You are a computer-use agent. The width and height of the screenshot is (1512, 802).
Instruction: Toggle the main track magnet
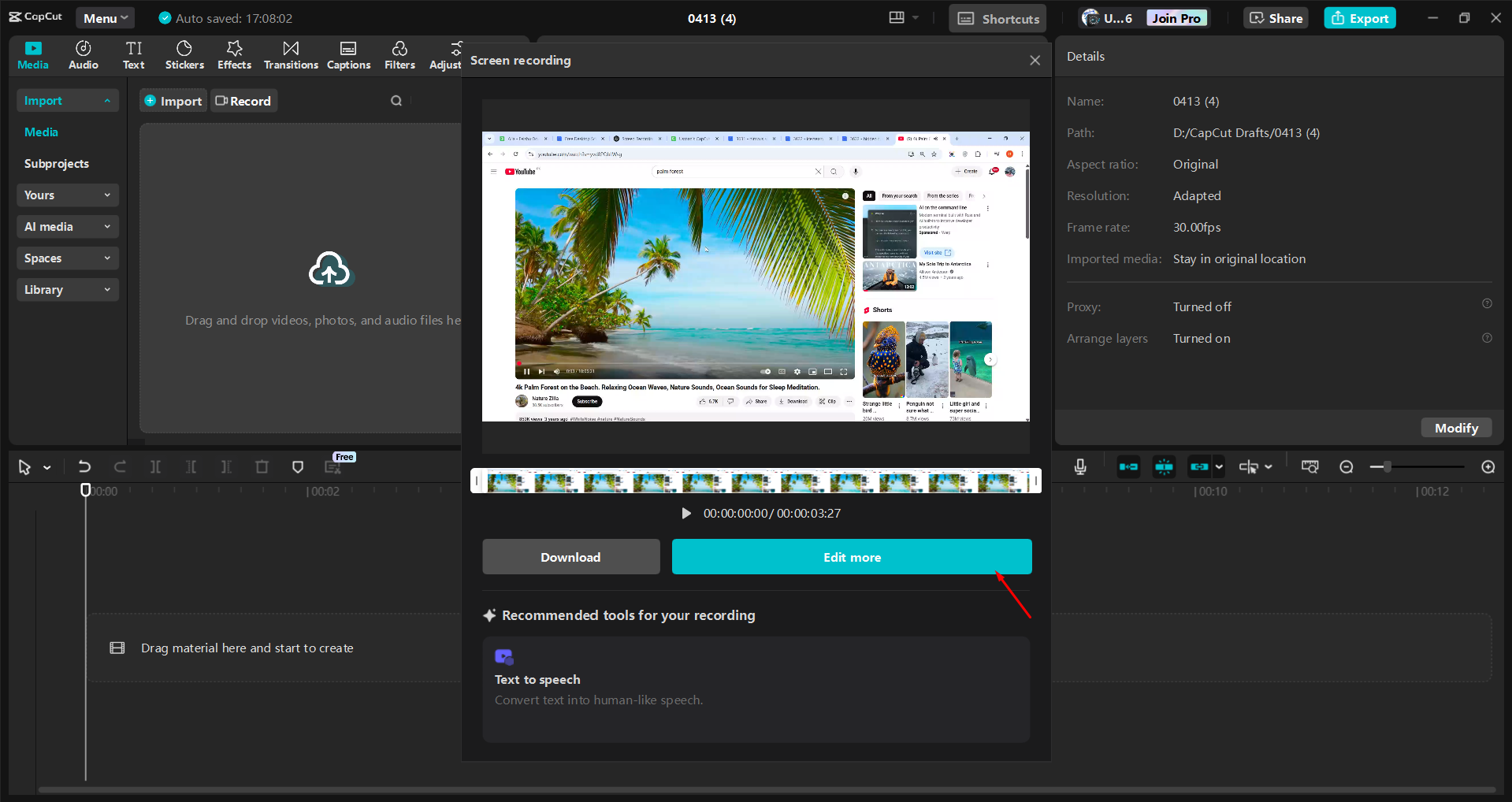tap(1128, 467)
